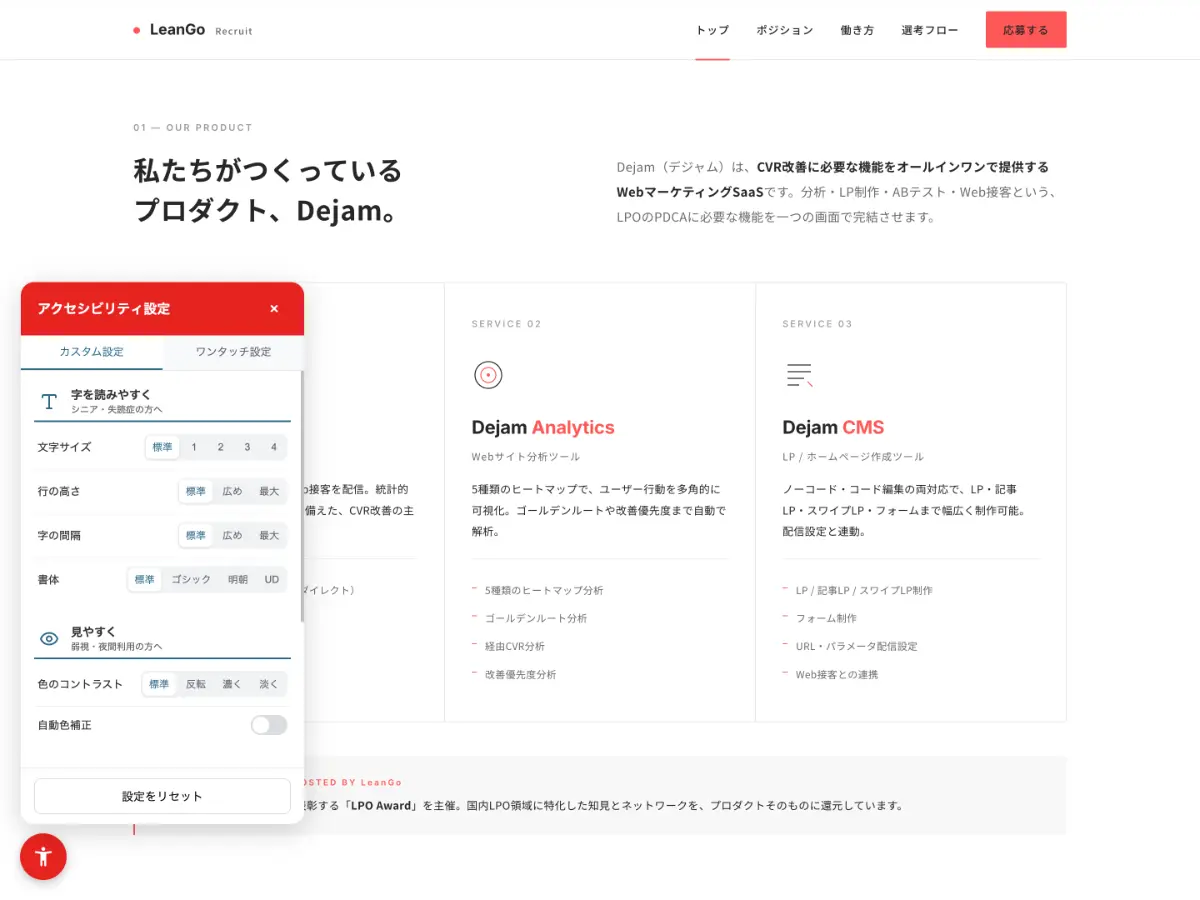The width and height of the screenshot is (1200, 900).
Task: Click the 色のコントラスト label
Action: [80, 684]
